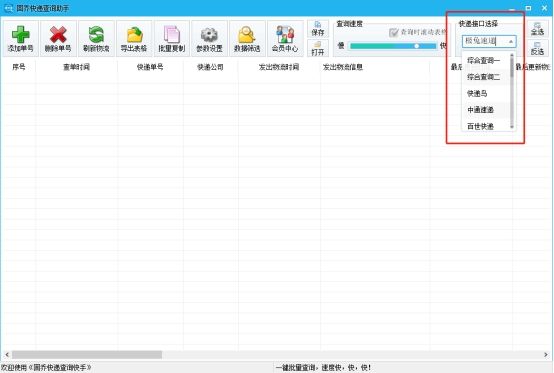Choose 综合查询一 from dropdown list
This screenshot has width=554, height=373.
pyautogui.click(x=486, y=60)
